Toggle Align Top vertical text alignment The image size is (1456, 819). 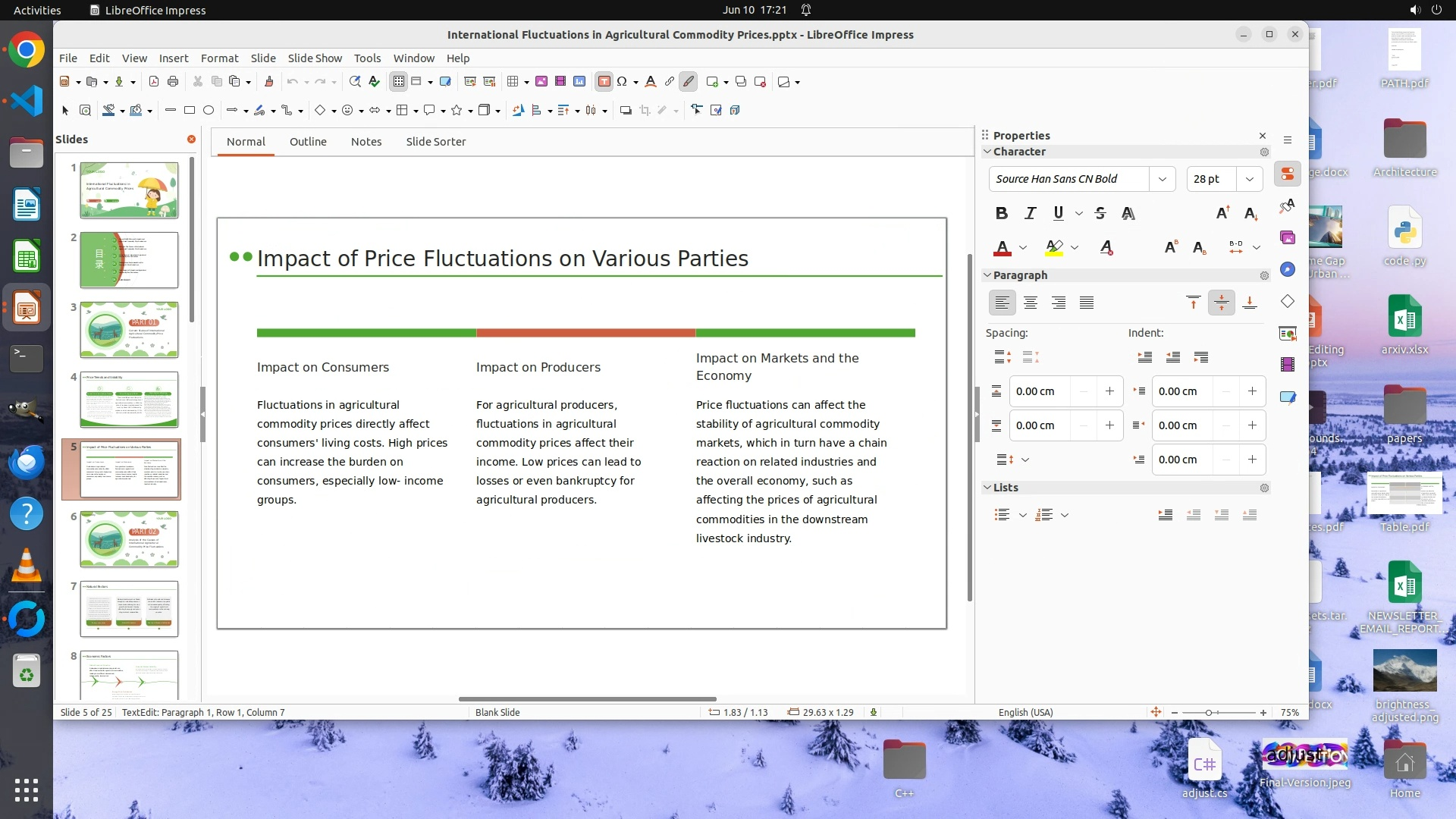pos(1193,303)
